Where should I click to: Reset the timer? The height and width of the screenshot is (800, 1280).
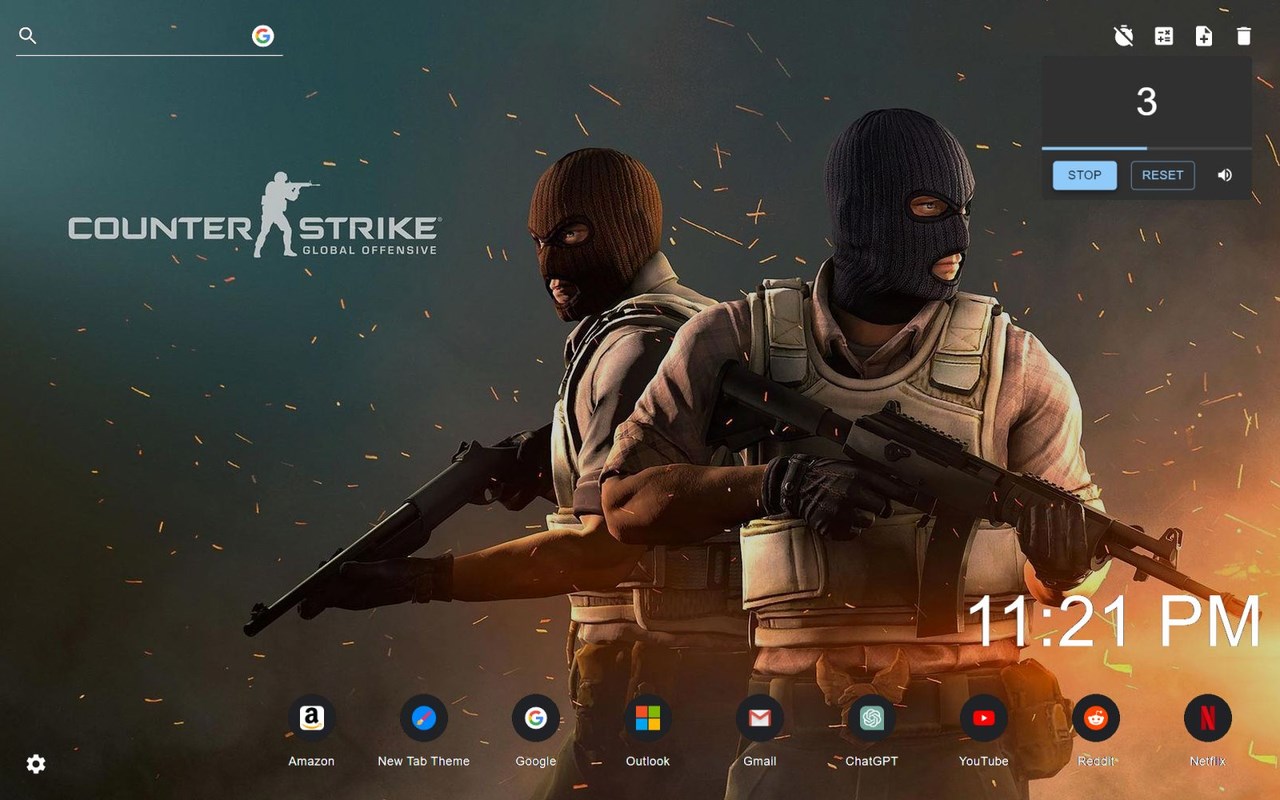click(x=1163, y=175)
